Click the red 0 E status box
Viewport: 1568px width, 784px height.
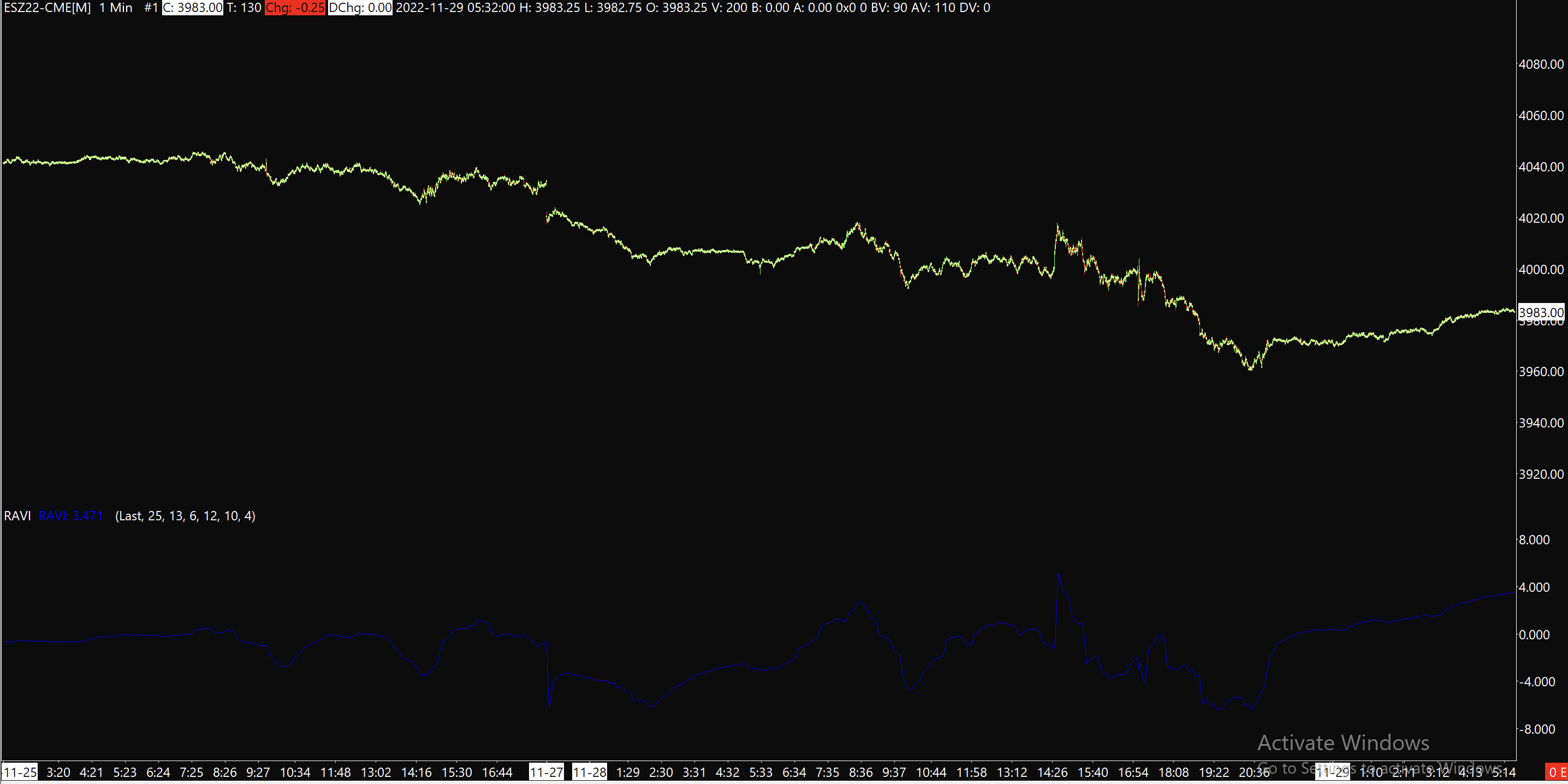(1557, 772)
